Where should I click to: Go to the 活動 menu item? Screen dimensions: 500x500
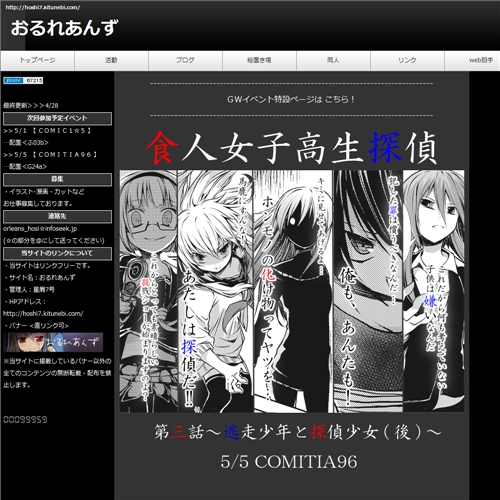[111, 60]
